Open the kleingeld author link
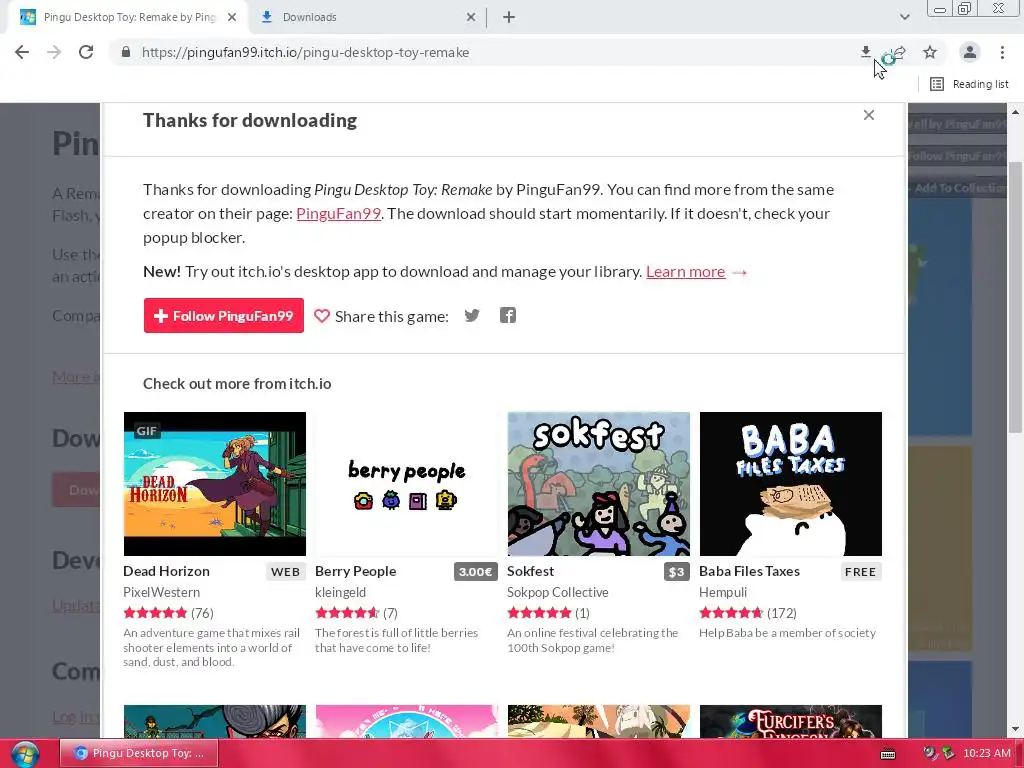Screen dimensions: 1024x768 340,592
